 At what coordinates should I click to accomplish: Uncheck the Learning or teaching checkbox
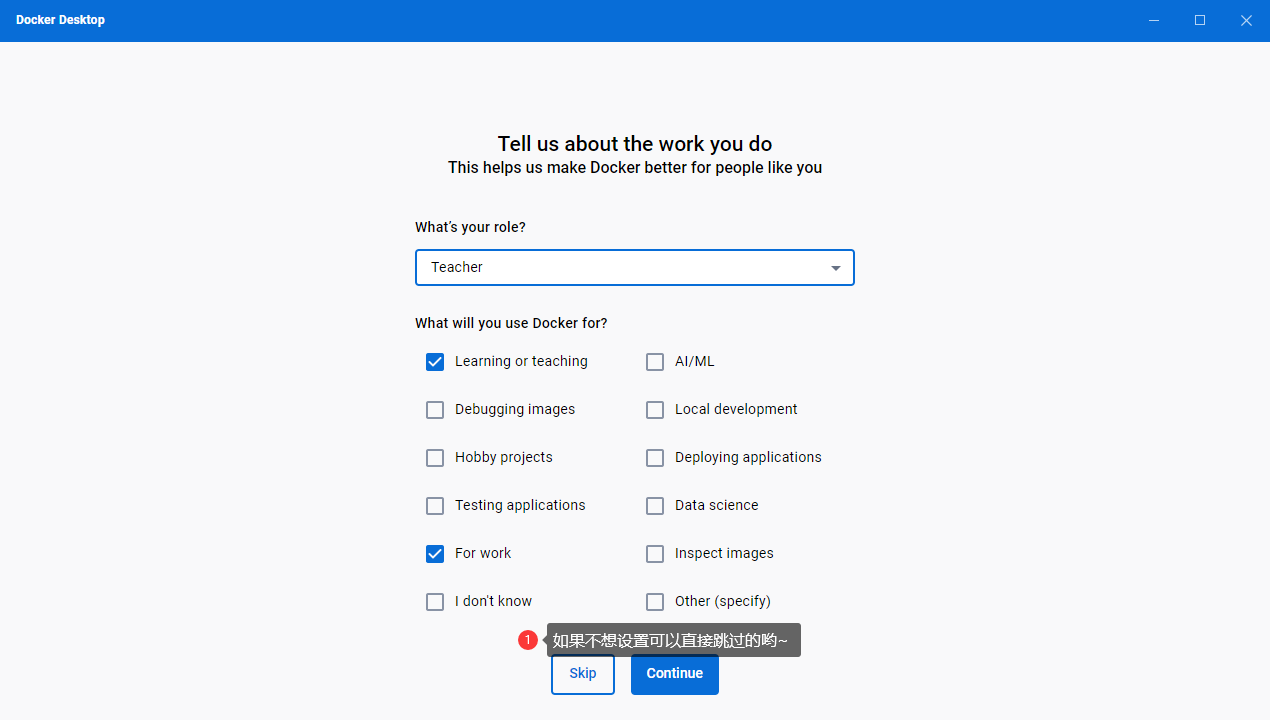pos(435,362)
